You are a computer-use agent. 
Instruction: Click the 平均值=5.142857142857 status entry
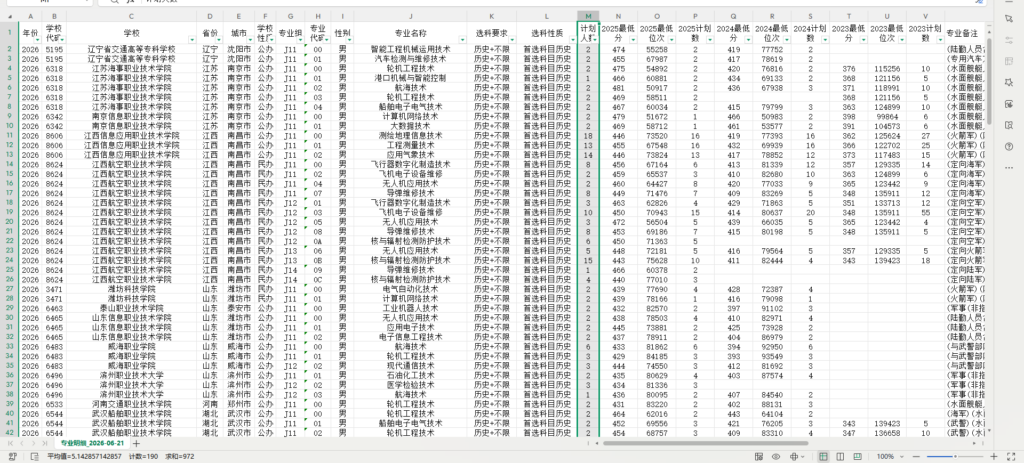click(x=84, y=456)
